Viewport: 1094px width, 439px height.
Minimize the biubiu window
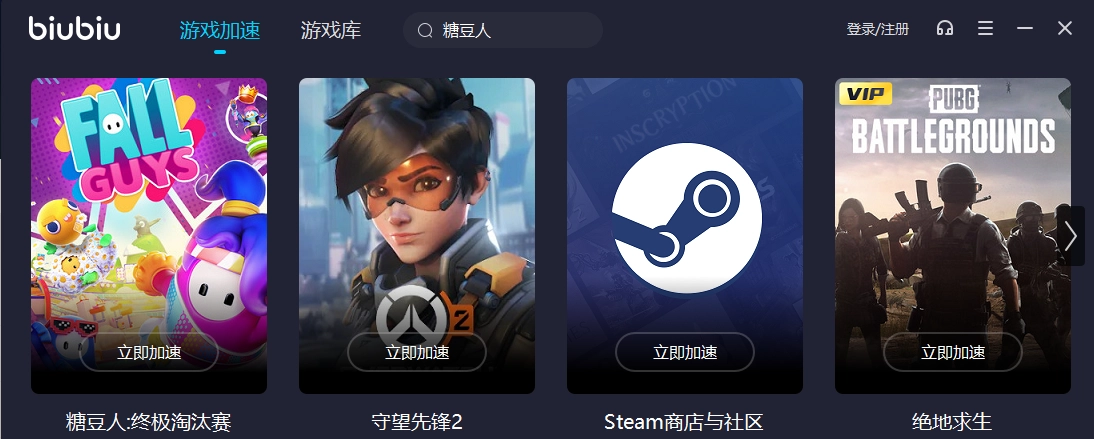[1025, 29]
